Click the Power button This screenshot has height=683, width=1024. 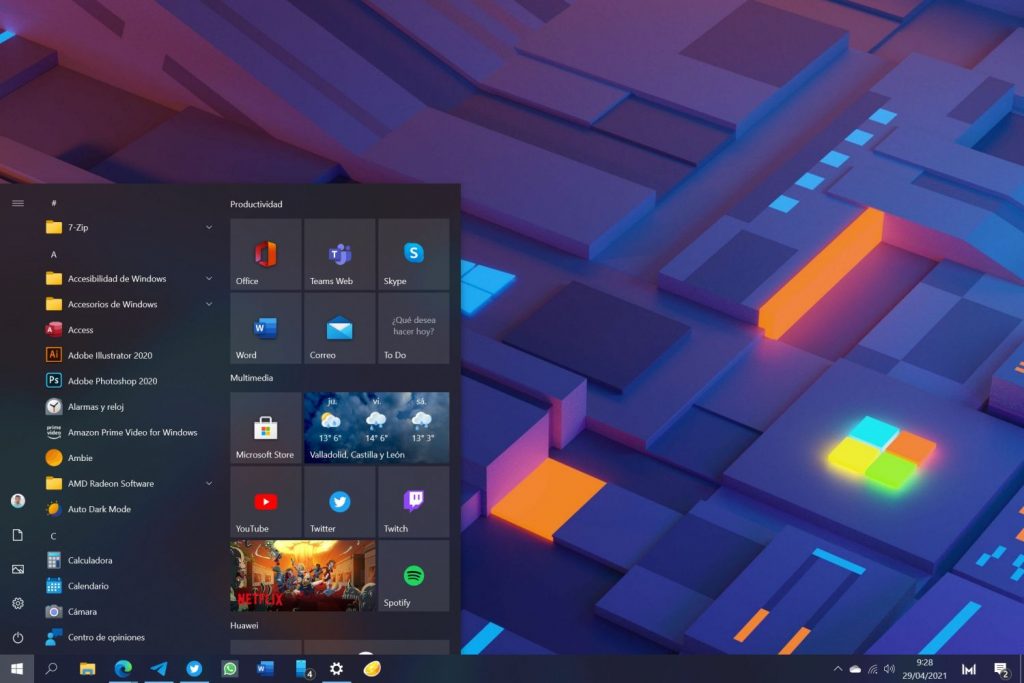click(x=17, y=637)
